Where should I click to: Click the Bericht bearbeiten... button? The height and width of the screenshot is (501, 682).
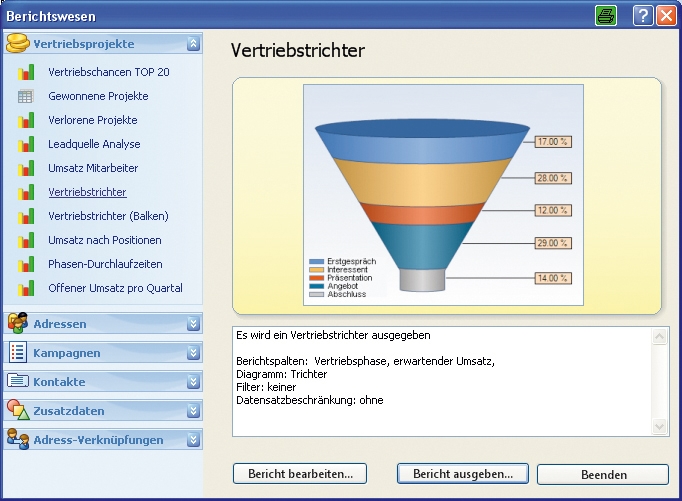(x=300, y=474)
